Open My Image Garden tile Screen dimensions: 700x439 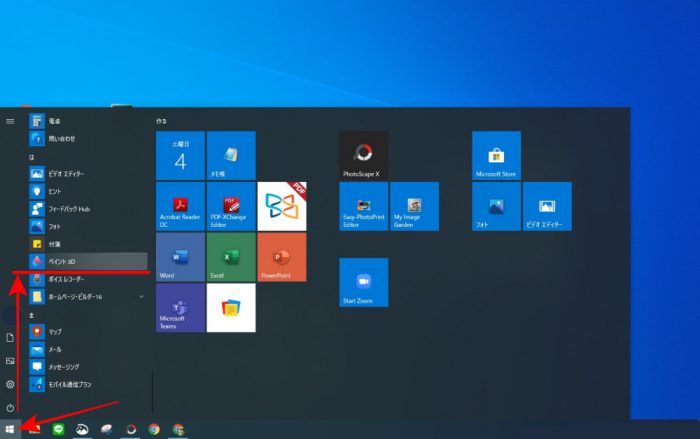click(x=415, y=206)
